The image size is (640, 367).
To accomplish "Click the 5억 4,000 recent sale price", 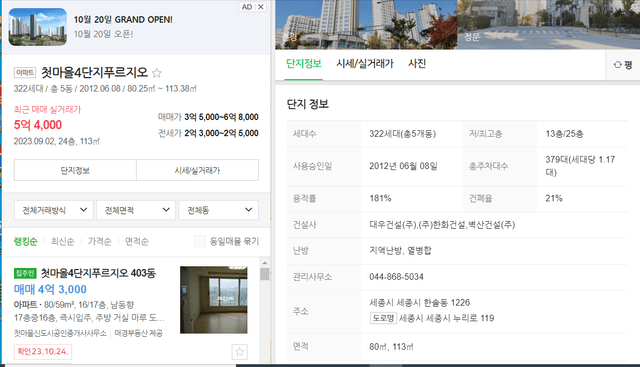I will (x=38, y=125).
